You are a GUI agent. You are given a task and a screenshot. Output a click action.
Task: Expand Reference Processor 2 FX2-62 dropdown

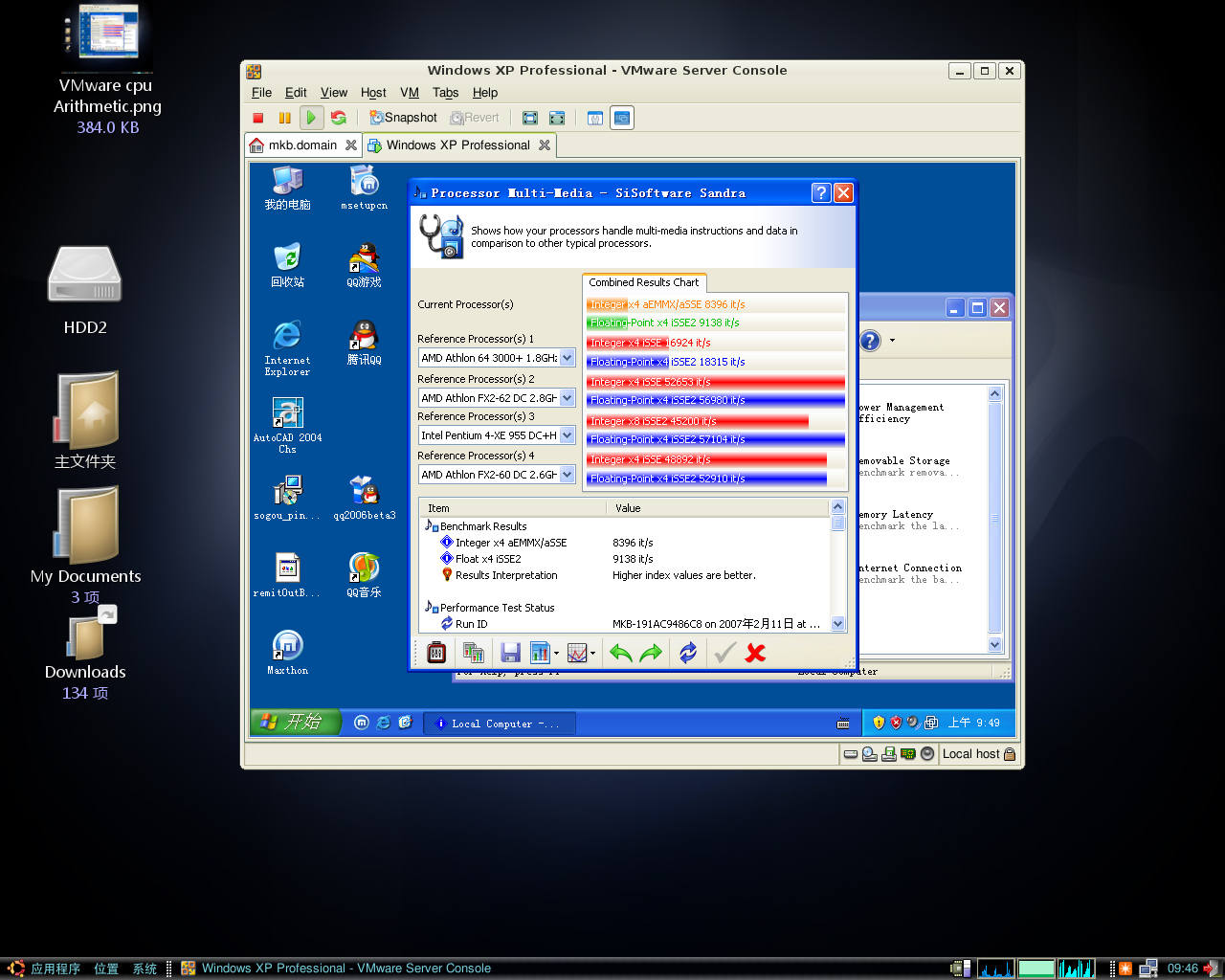[x=567, y=398]
